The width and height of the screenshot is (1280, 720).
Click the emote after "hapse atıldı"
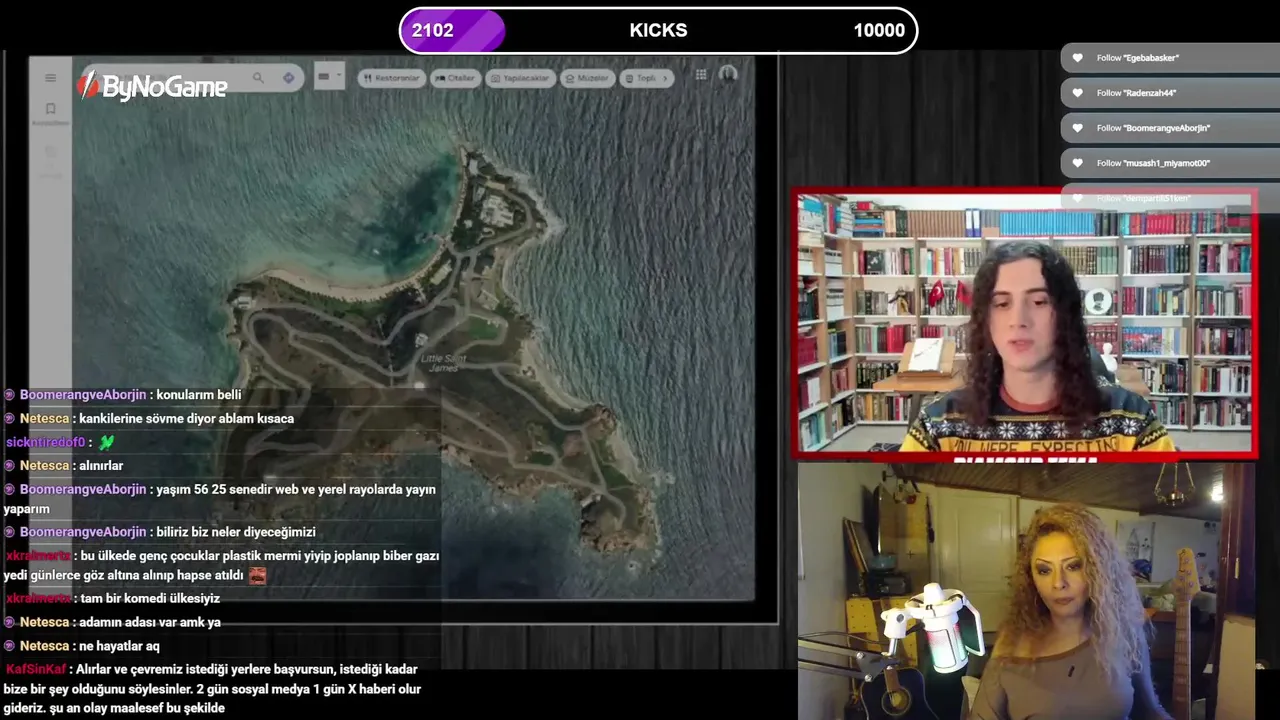(257, 575)
